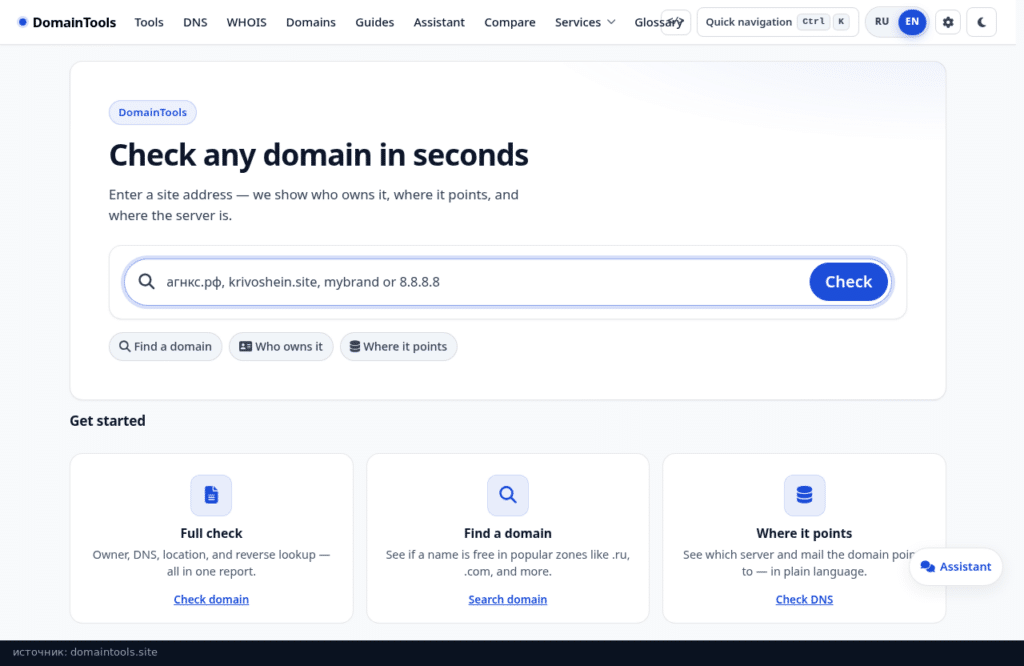Open the Check domain link
The image size is (1024, 666).
pos(211,599)
